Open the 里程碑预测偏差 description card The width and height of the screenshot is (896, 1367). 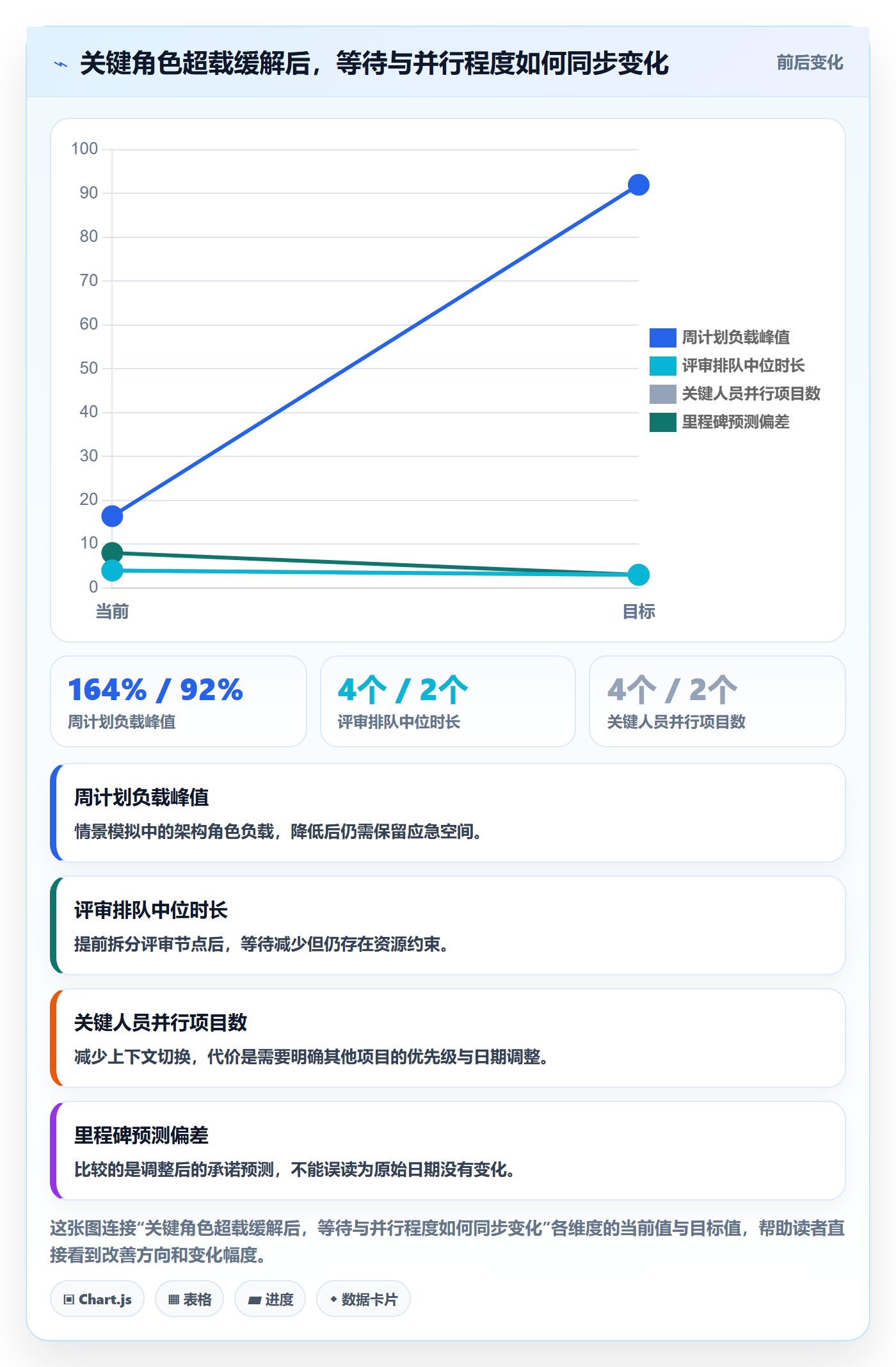pos(448,1151)
